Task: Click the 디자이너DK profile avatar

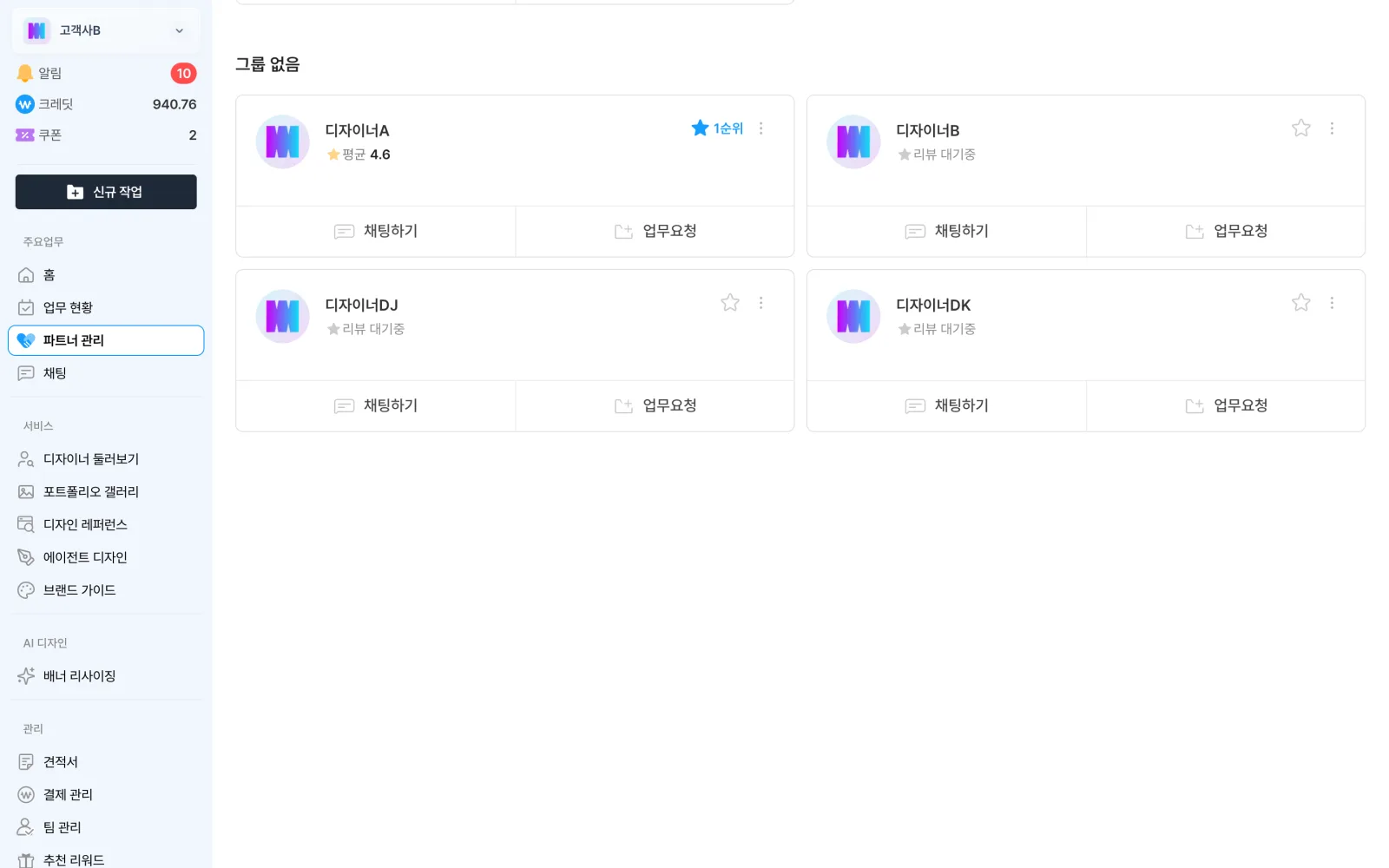Action: point(854,316)
